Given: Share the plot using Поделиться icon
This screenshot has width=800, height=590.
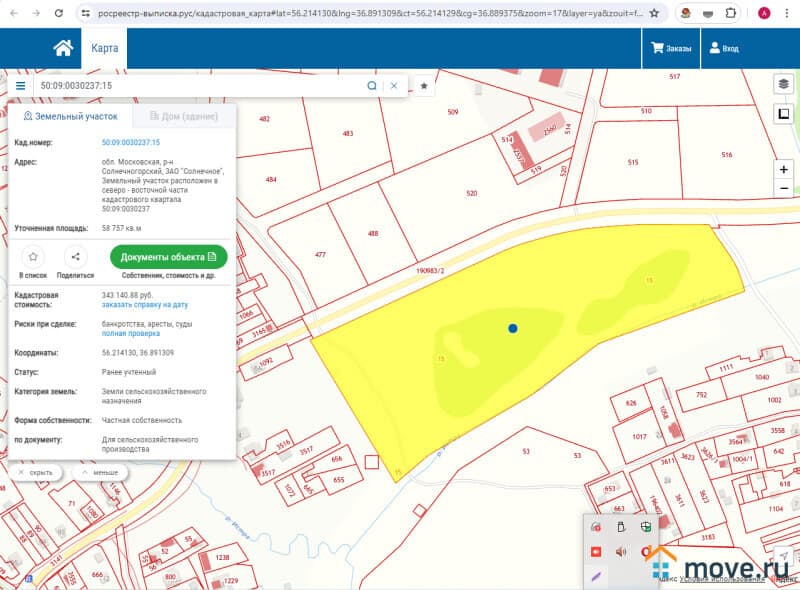Looking at the screenshot, I should 76,257.
